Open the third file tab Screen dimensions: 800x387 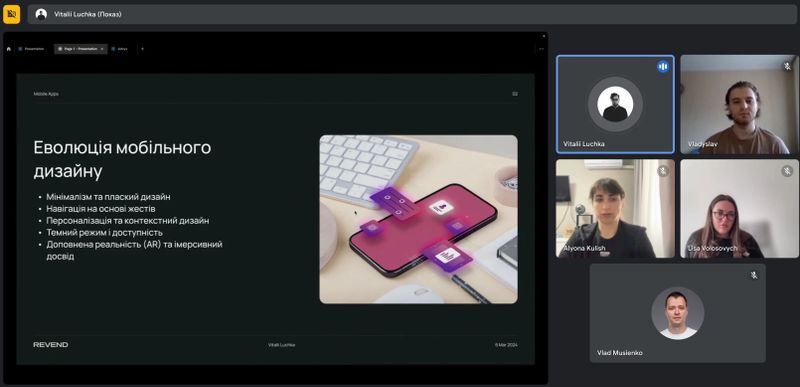pos(121,49)
